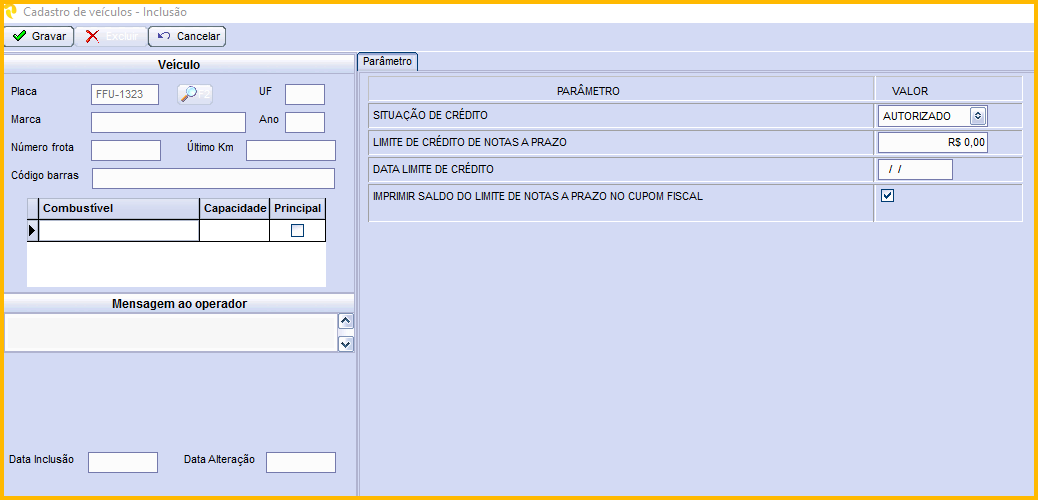Click the SITUAÇÃO DE CRÉDITO row label
Image resolution: width=1038 pixels, height=500 pixels.
coord(430,115)
